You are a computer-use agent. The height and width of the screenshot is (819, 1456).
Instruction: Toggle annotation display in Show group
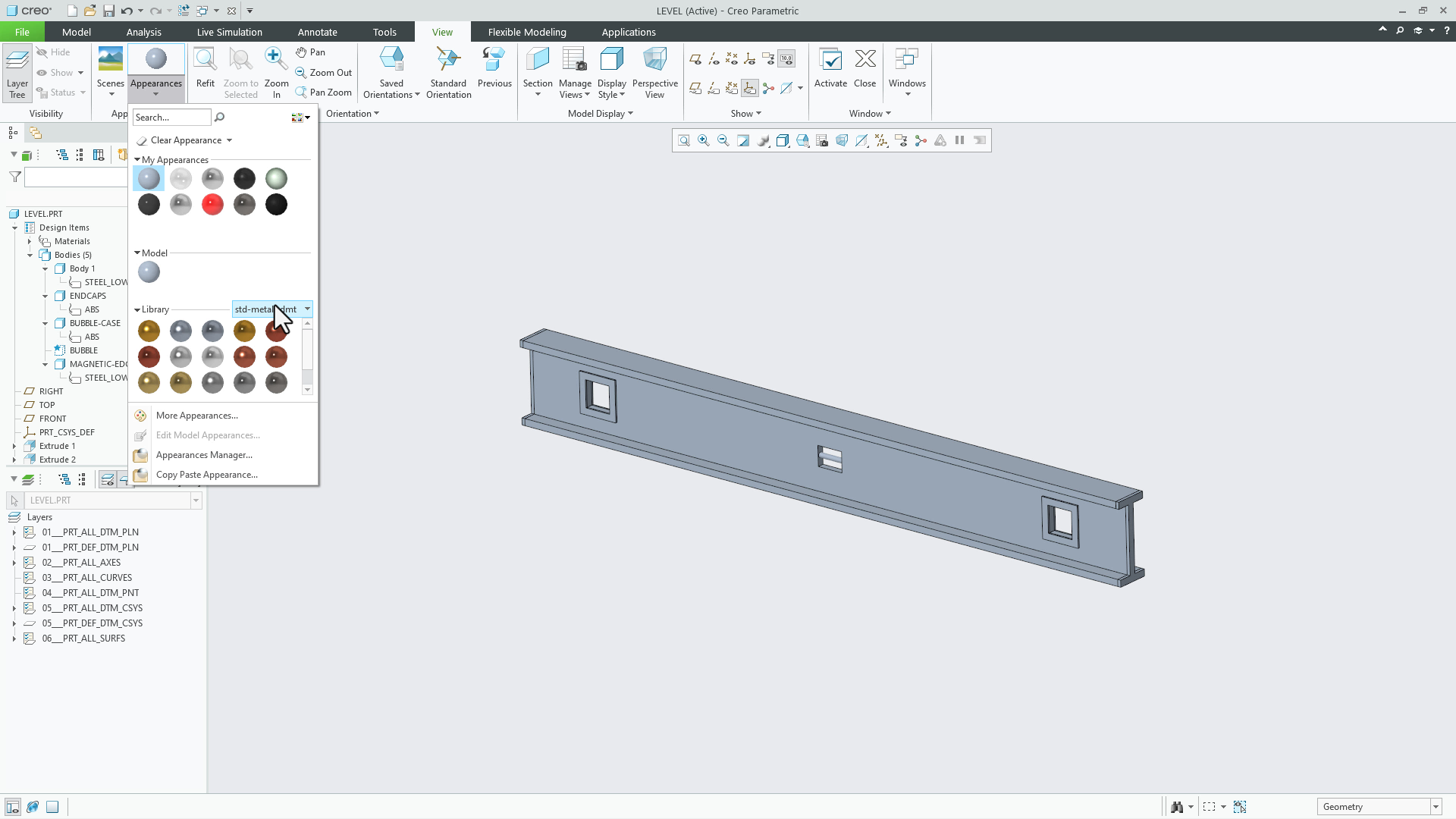pyautogui.click(x=768, y=58)
